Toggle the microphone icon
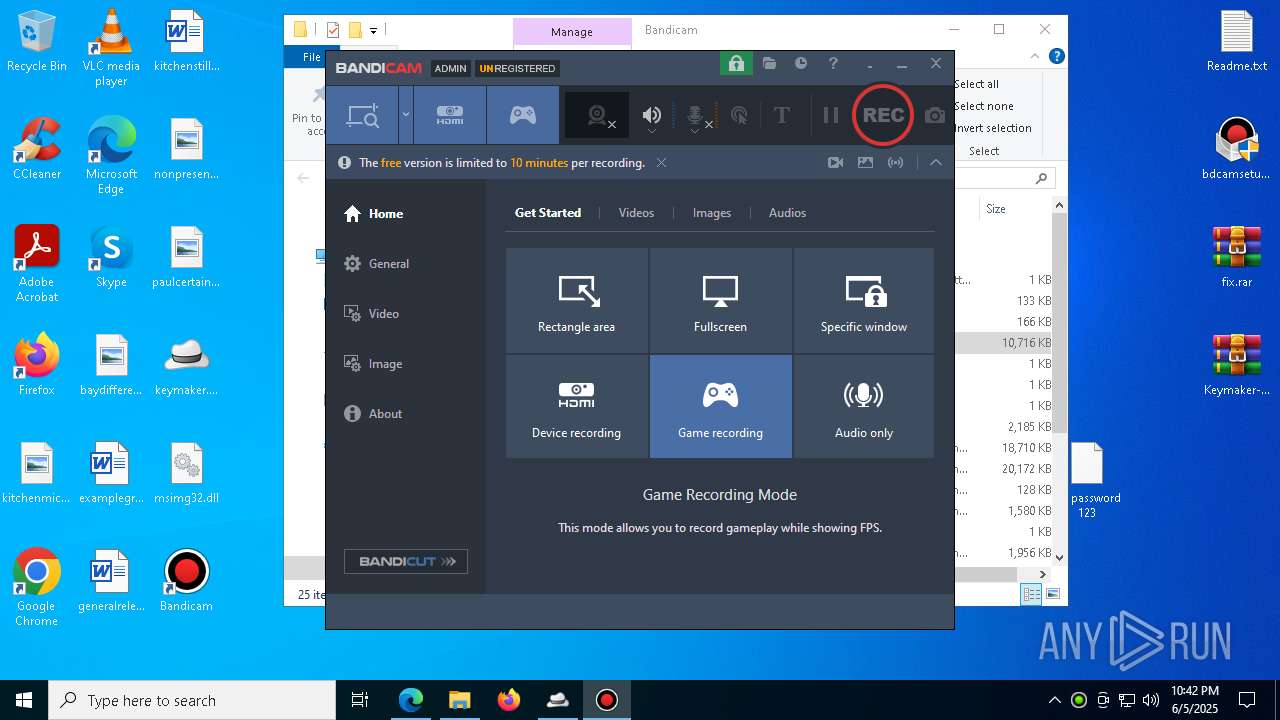The height and width of the screenshot is (720, 1280). (696, 116)
